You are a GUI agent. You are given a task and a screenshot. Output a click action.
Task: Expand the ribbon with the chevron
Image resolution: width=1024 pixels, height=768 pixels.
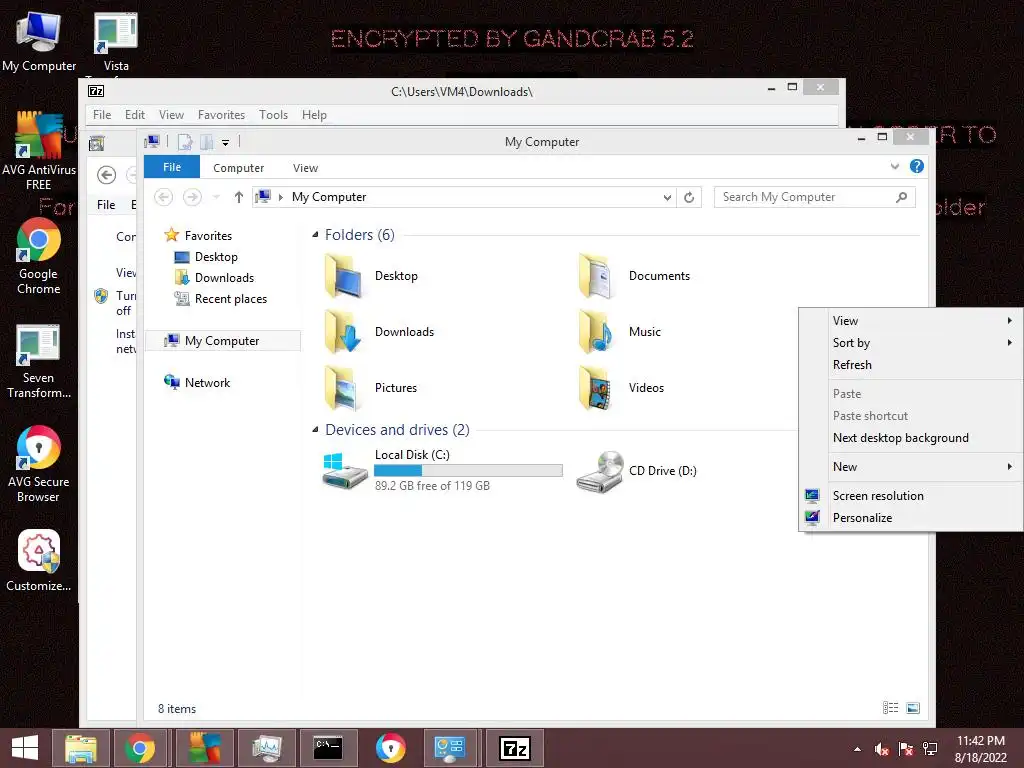[x=895, y=167]
